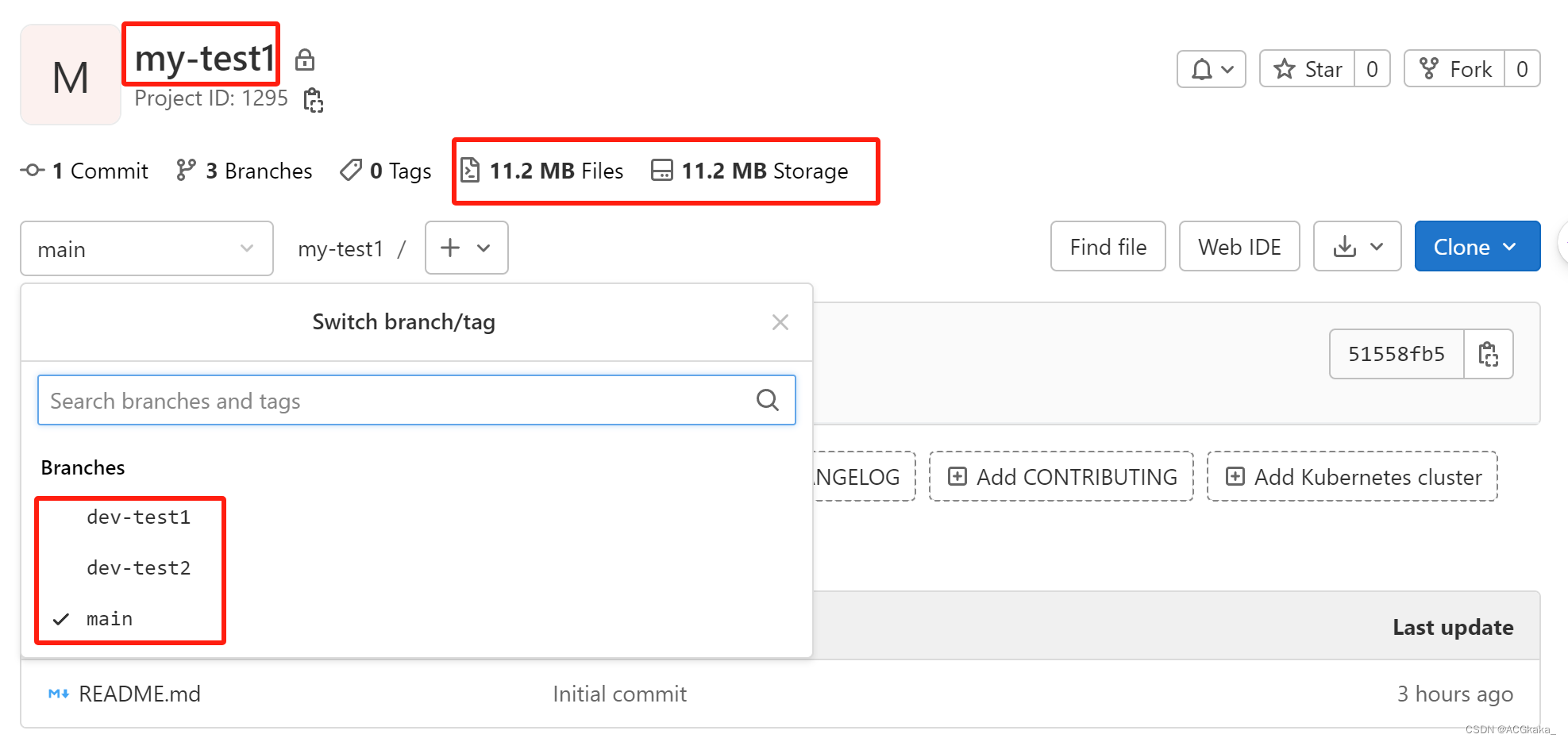Image resolution: width=1568 pixels, height=742 pixels.
Task: Click the commit SHA 51558fb5
Action: tap(1397, 354)
